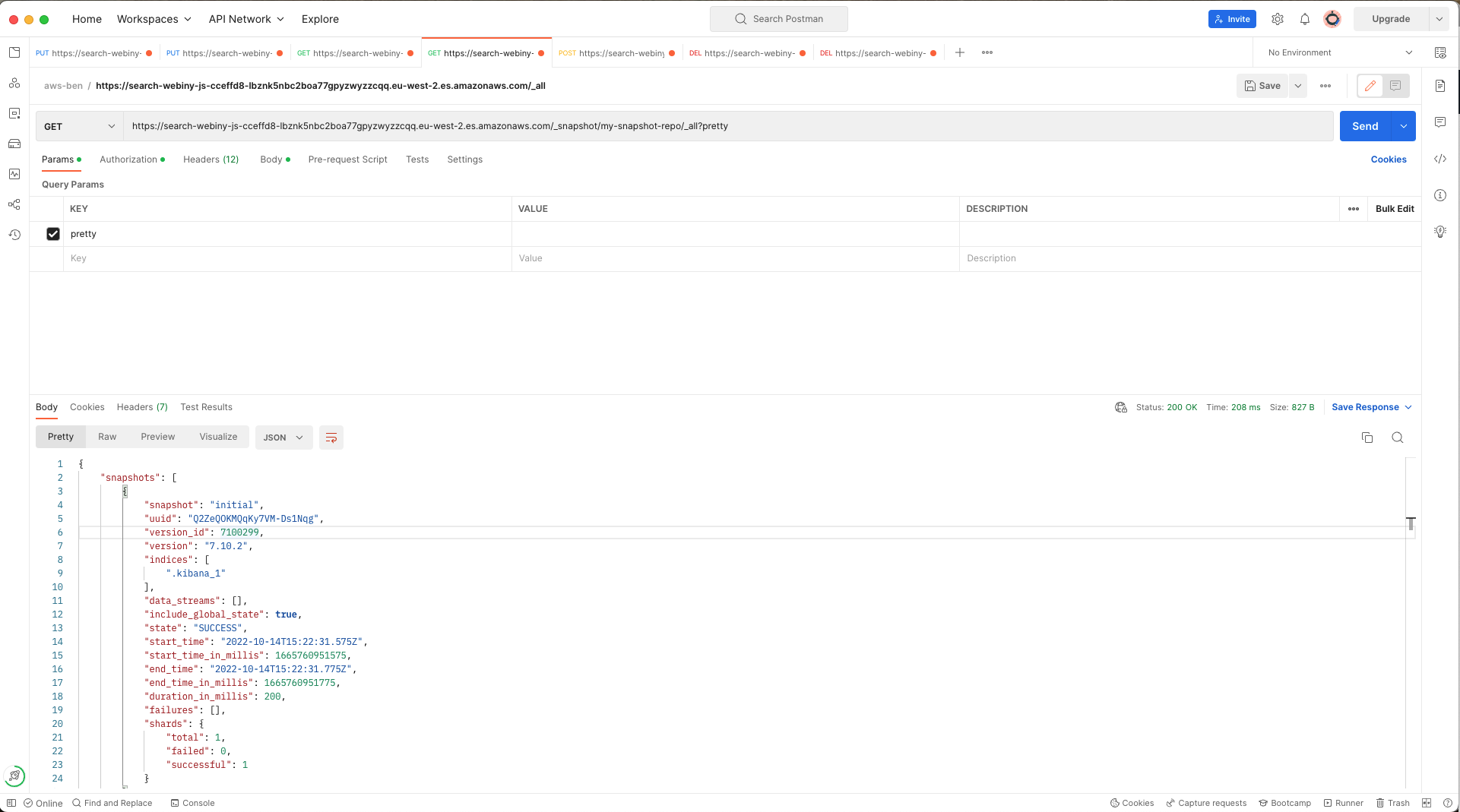Switch to the Authorization tab
1460x812 pixels.
tap(128, 160)
